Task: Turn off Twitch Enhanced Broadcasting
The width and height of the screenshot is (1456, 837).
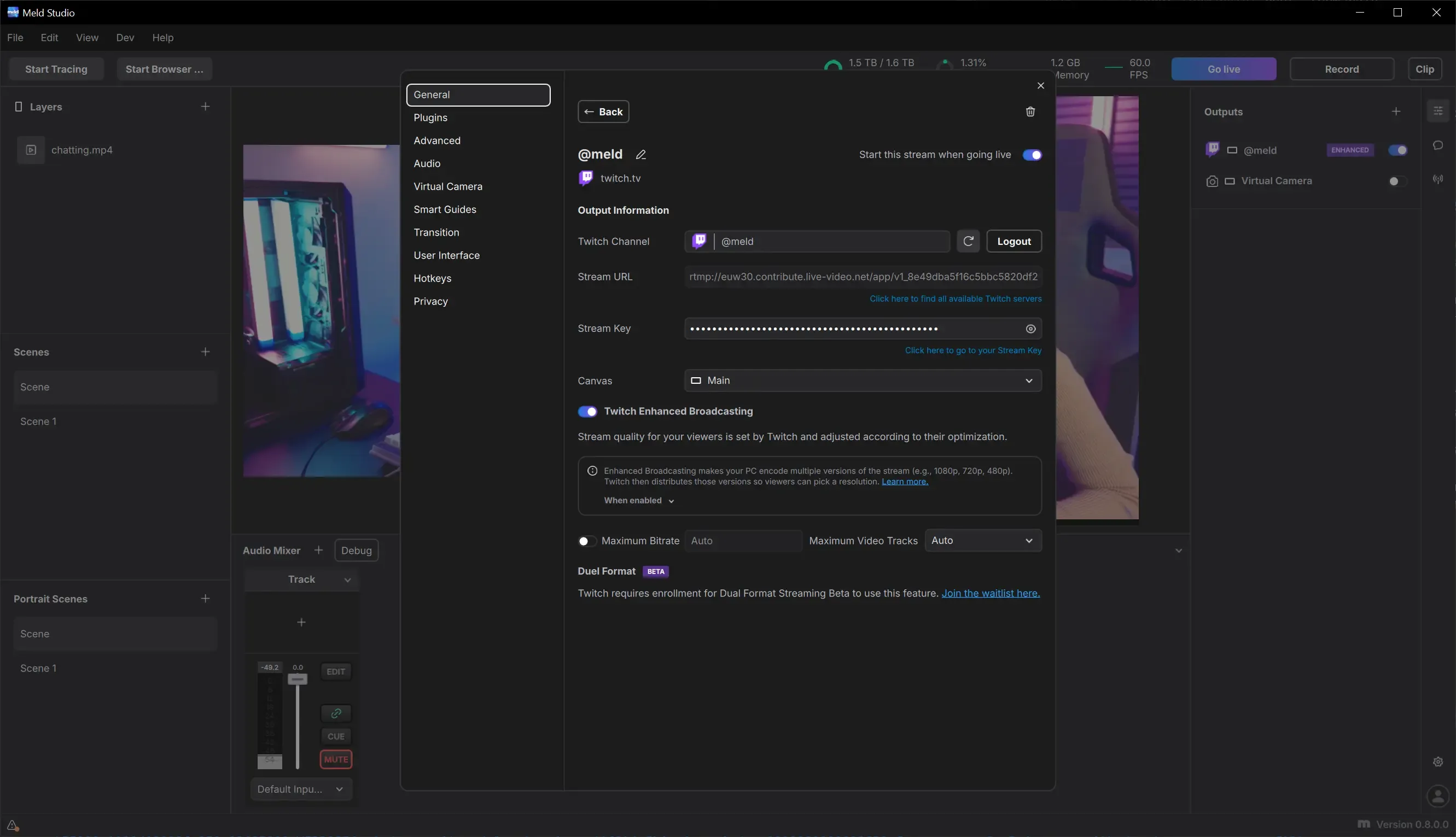Action: pyautogui.click(x=587, y=411)
